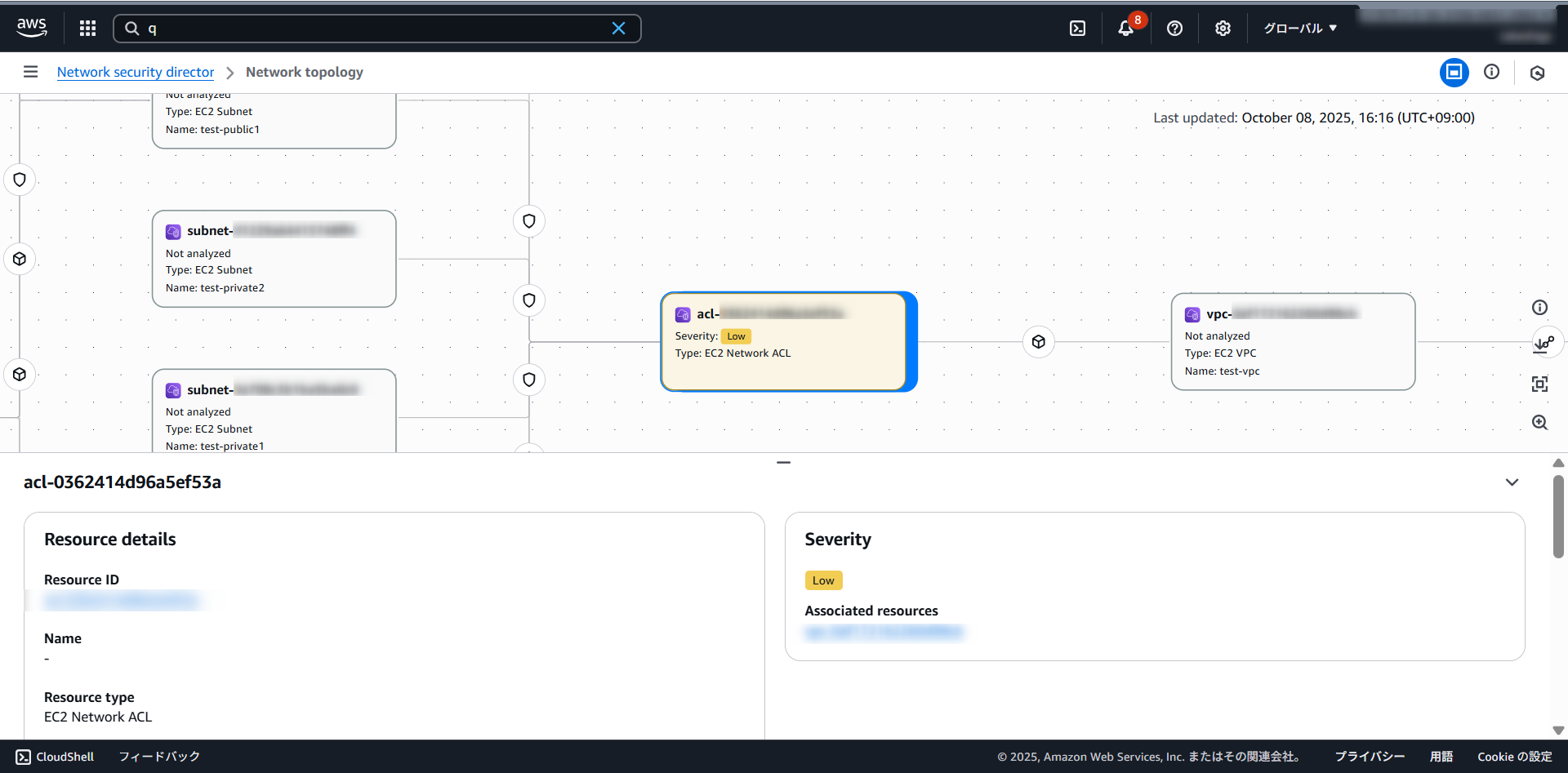The image size is (1568, 773).
Task: Open the settings gear icon
Action: point(1223,29)
